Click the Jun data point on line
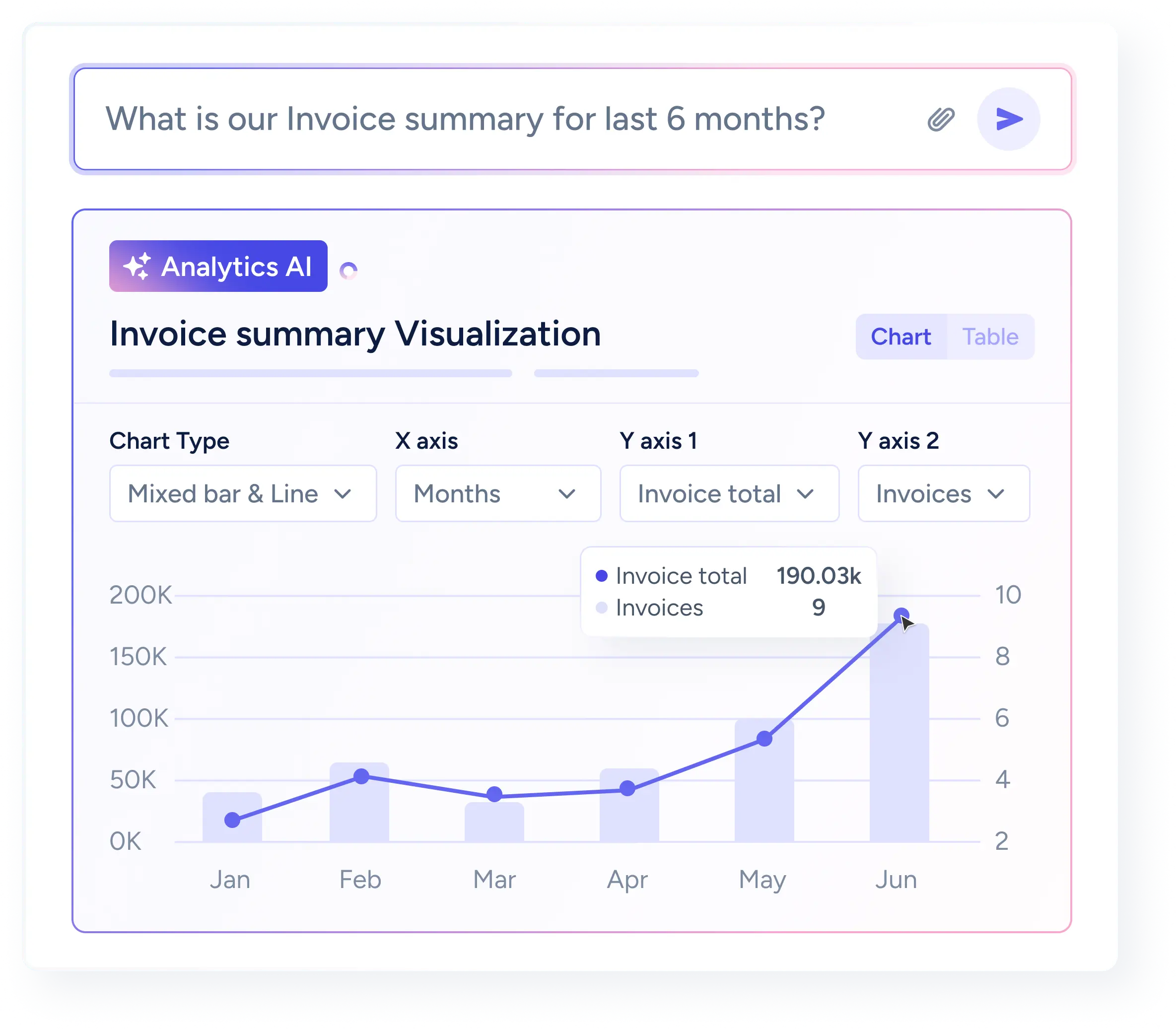Screen dimensions: 1176x1029 coord(901,616)
